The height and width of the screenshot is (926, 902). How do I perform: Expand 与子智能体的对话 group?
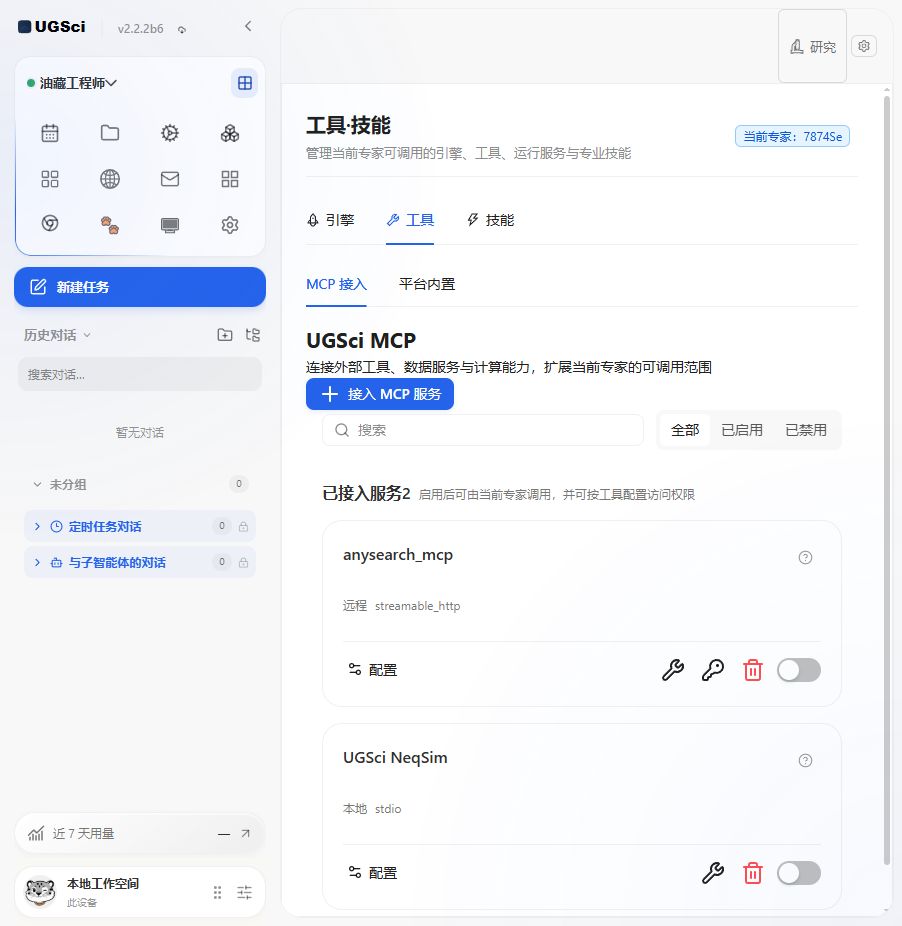(37, 562)
